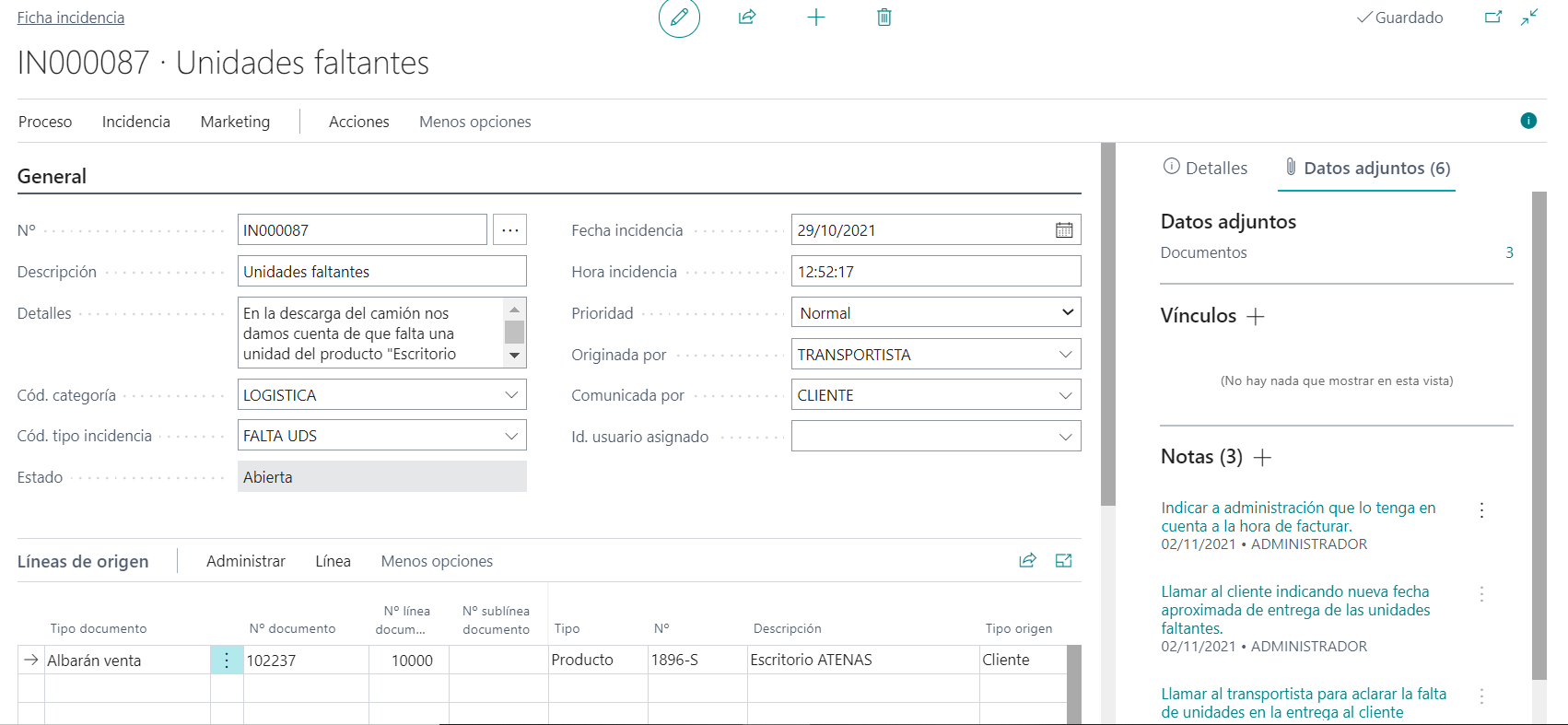Viewport: 1568px width, 725px height.
Task: Add a new note with plus icon
Action: (1263, 458)
